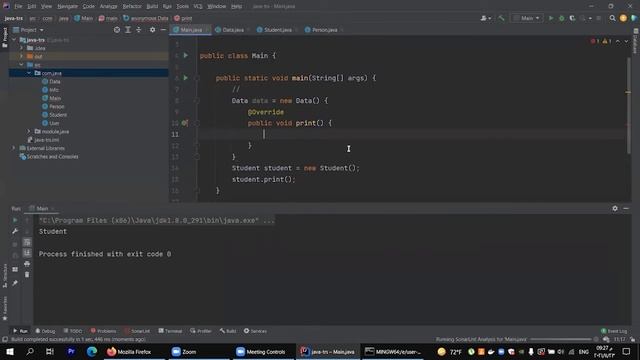Toggle soft-wrap icon in Run console
The height and width of the screenshot is (360, 640).
click(x=27, y=242)
